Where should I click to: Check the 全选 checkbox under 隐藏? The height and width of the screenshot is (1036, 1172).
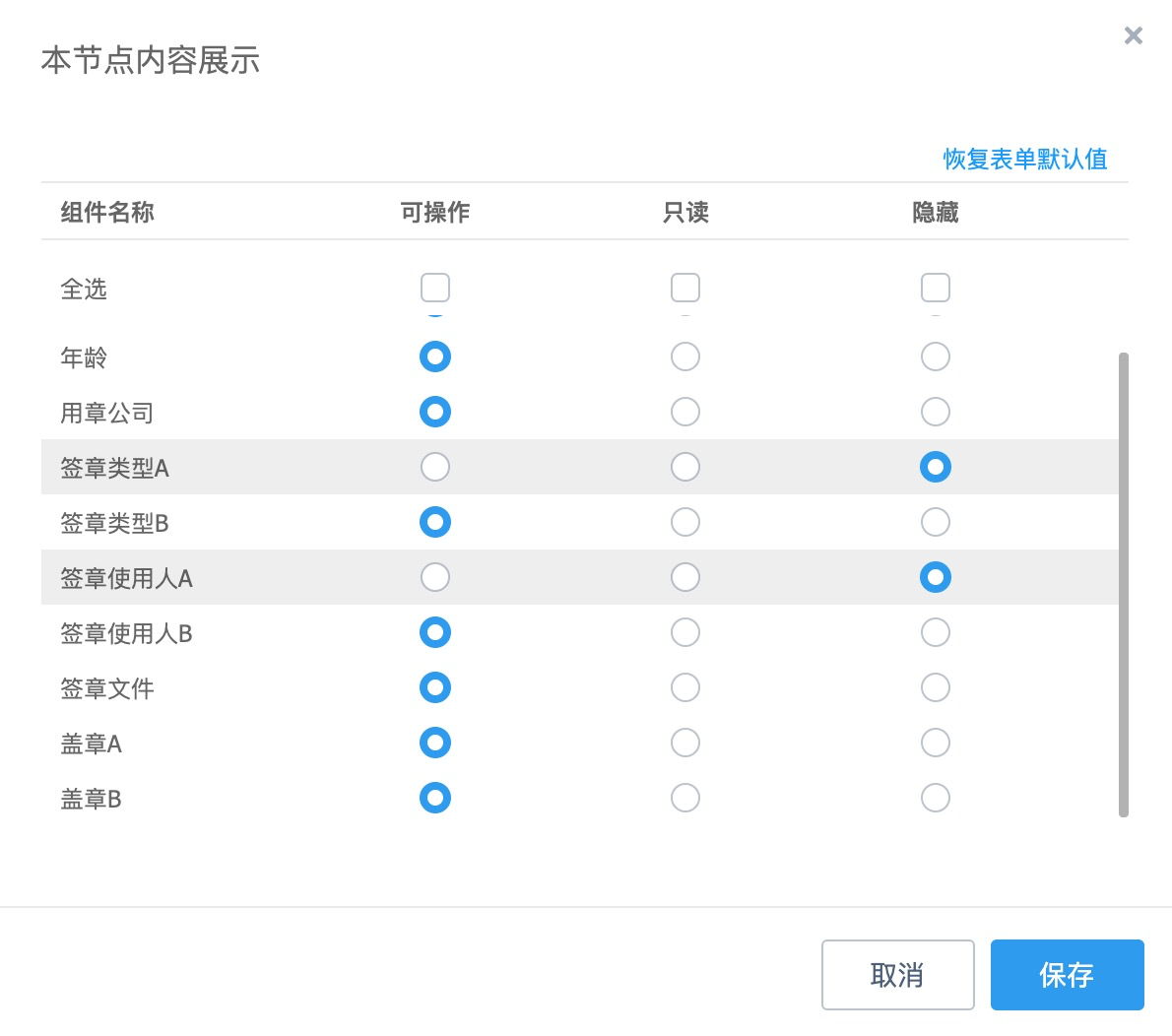[x=936, y=288]
